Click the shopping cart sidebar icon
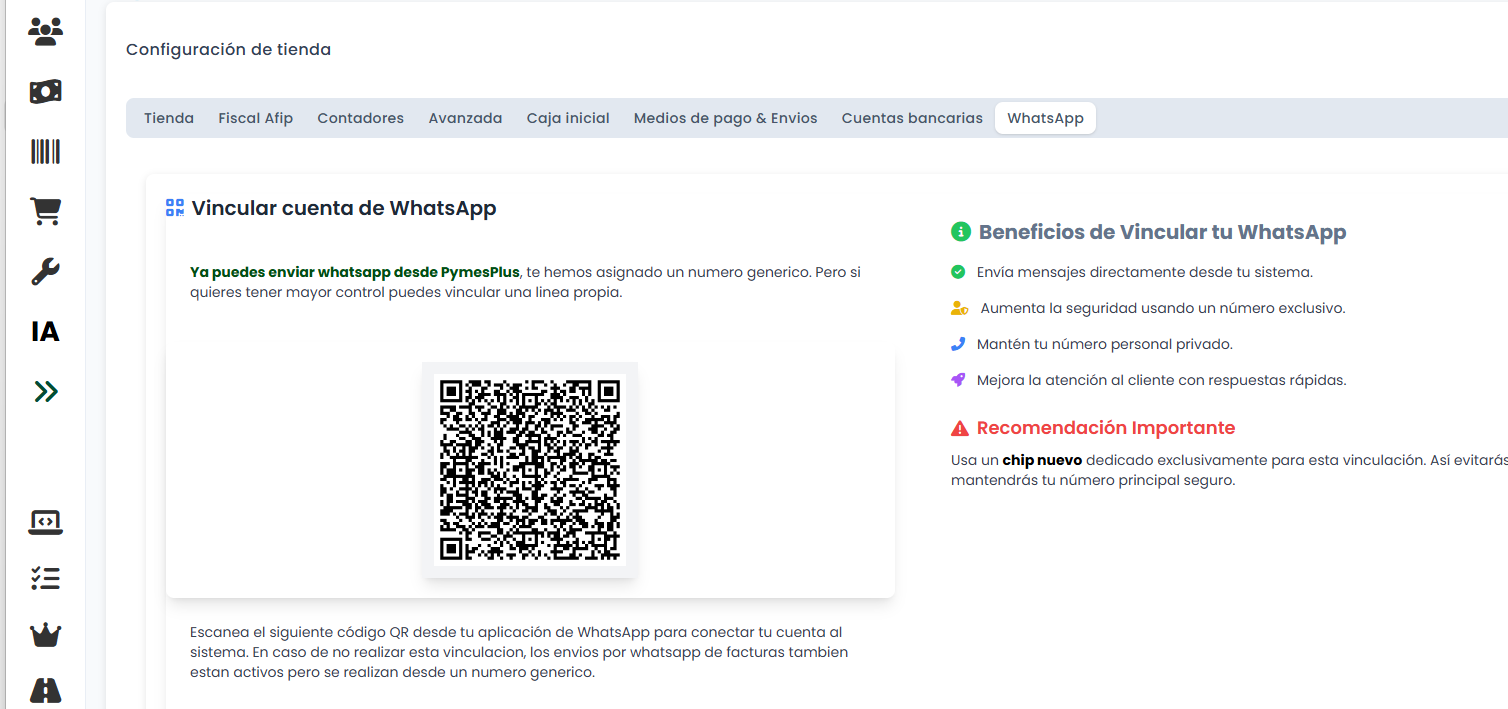This screenshot has width=1508, height=709. pyautogui.click(x=44, y=211)
